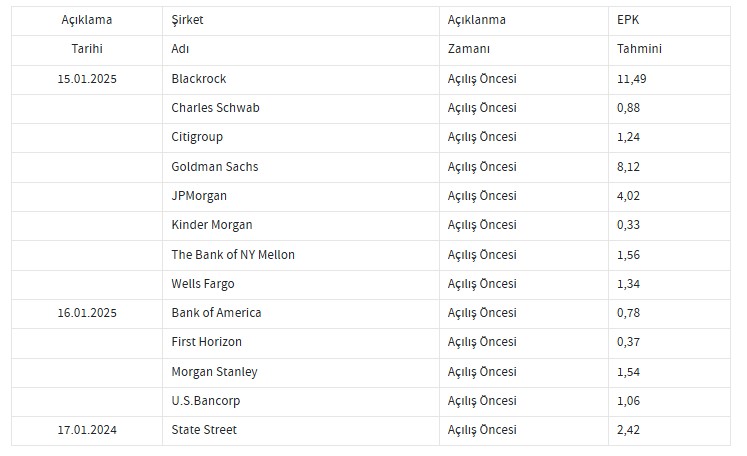
Task: Click the JPMorgan company entry
Action: click(200, 195)
